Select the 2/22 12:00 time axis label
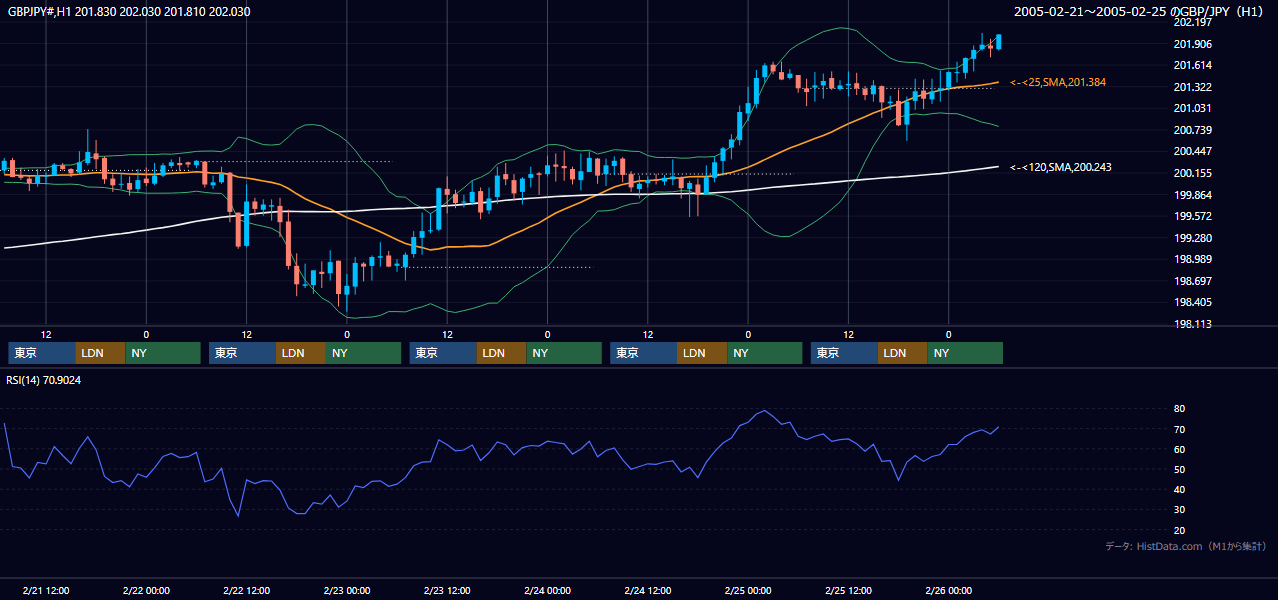This screenshot has height=600, width=1278. [x=247, y=591]
